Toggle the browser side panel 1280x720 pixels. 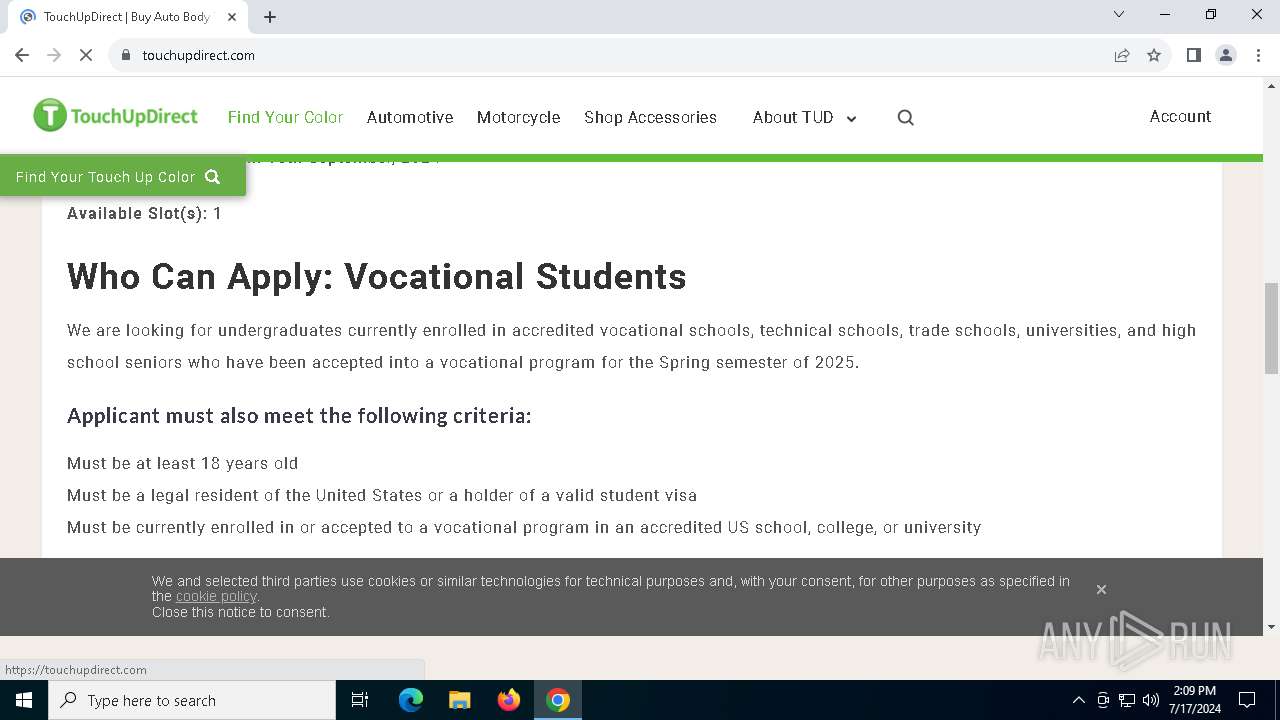(1193, 55)
